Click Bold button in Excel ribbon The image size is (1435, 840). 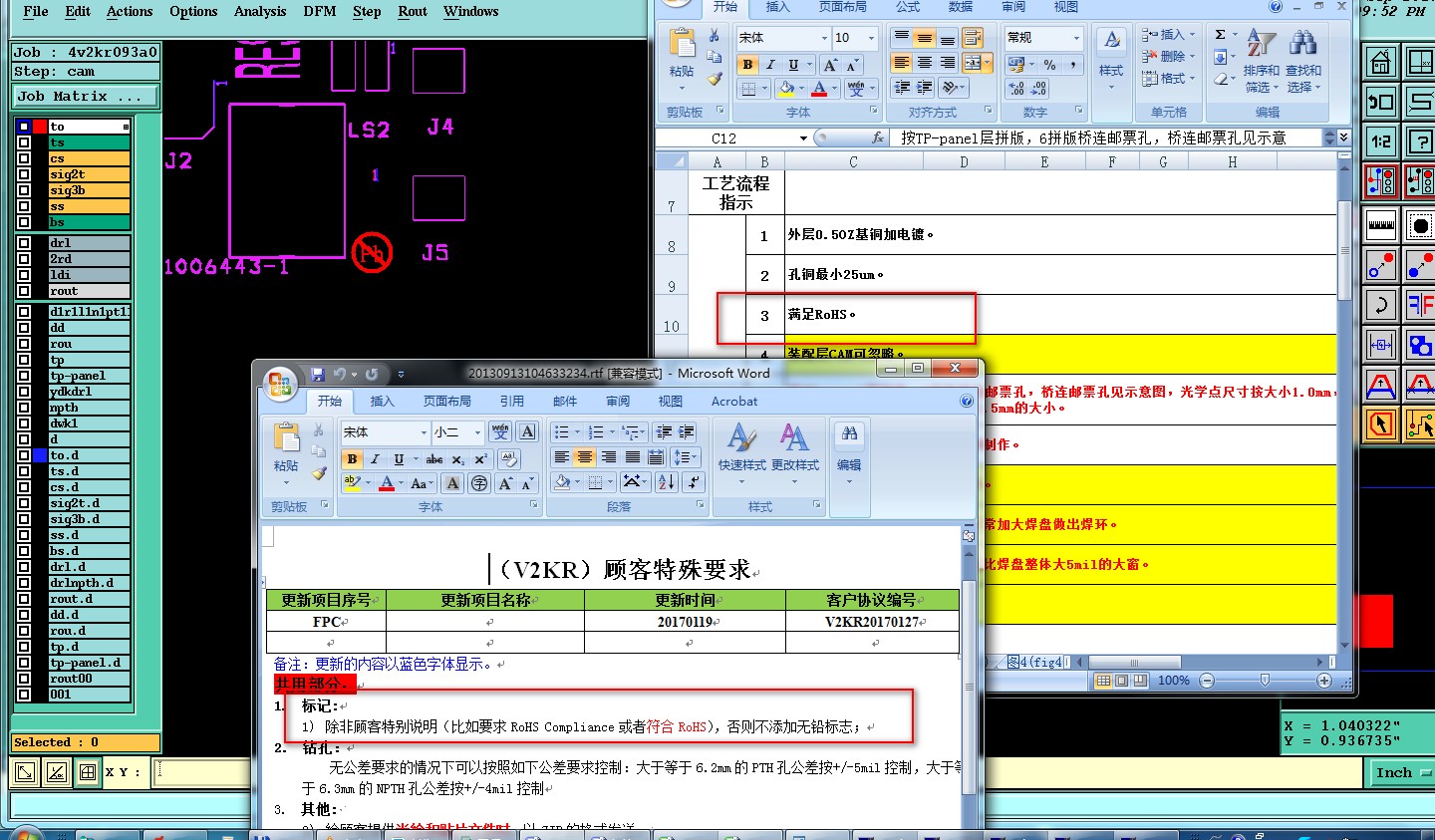tap(747, 65)
